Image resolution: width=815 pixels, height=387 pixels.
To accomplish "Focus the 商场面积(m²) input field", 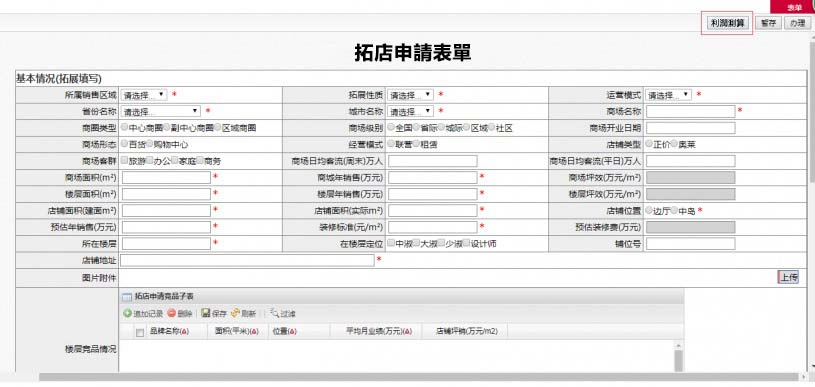I will (x=166, y=178).
